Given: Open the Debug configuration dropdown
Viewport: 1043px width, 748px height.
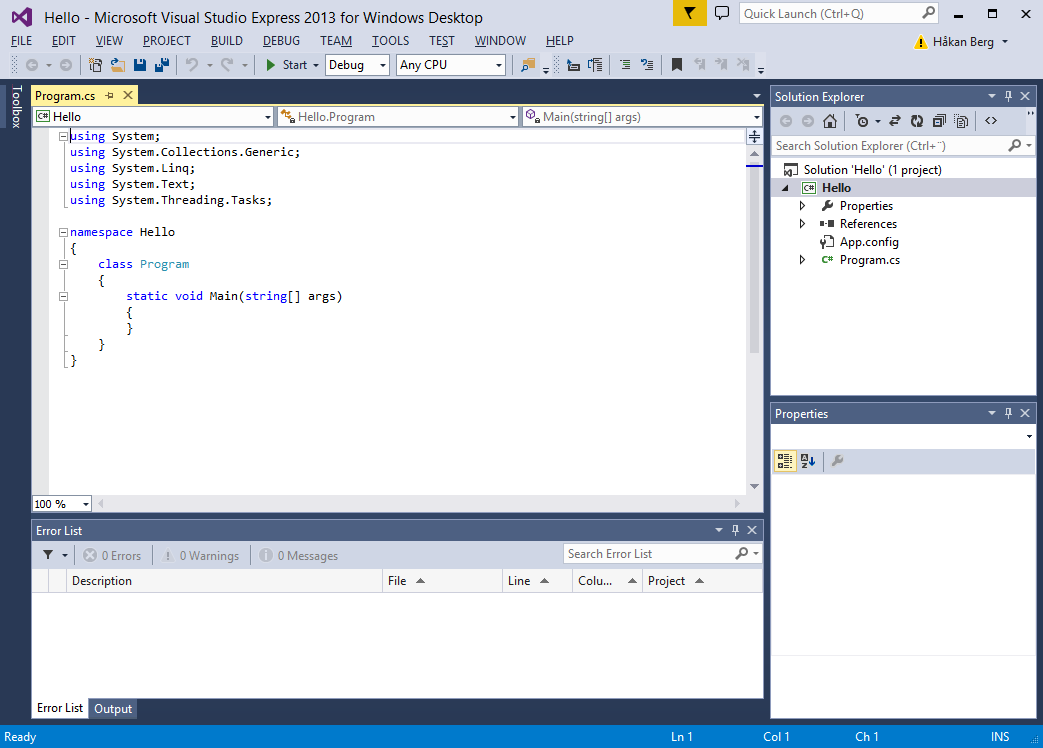Looking at the screenshot, I should tap(357, 64).
